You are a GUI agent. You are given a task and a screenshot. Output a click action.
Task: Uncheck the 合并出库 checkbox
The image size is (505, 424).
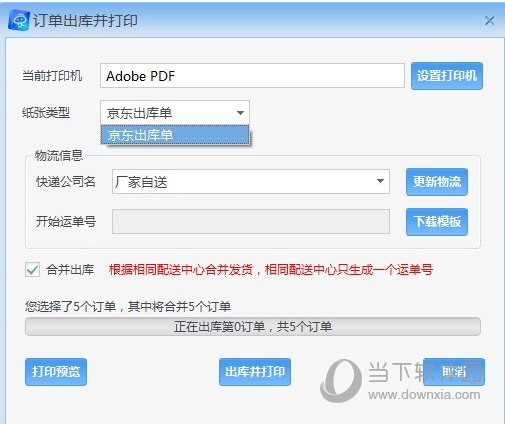[x=32, y=269]
